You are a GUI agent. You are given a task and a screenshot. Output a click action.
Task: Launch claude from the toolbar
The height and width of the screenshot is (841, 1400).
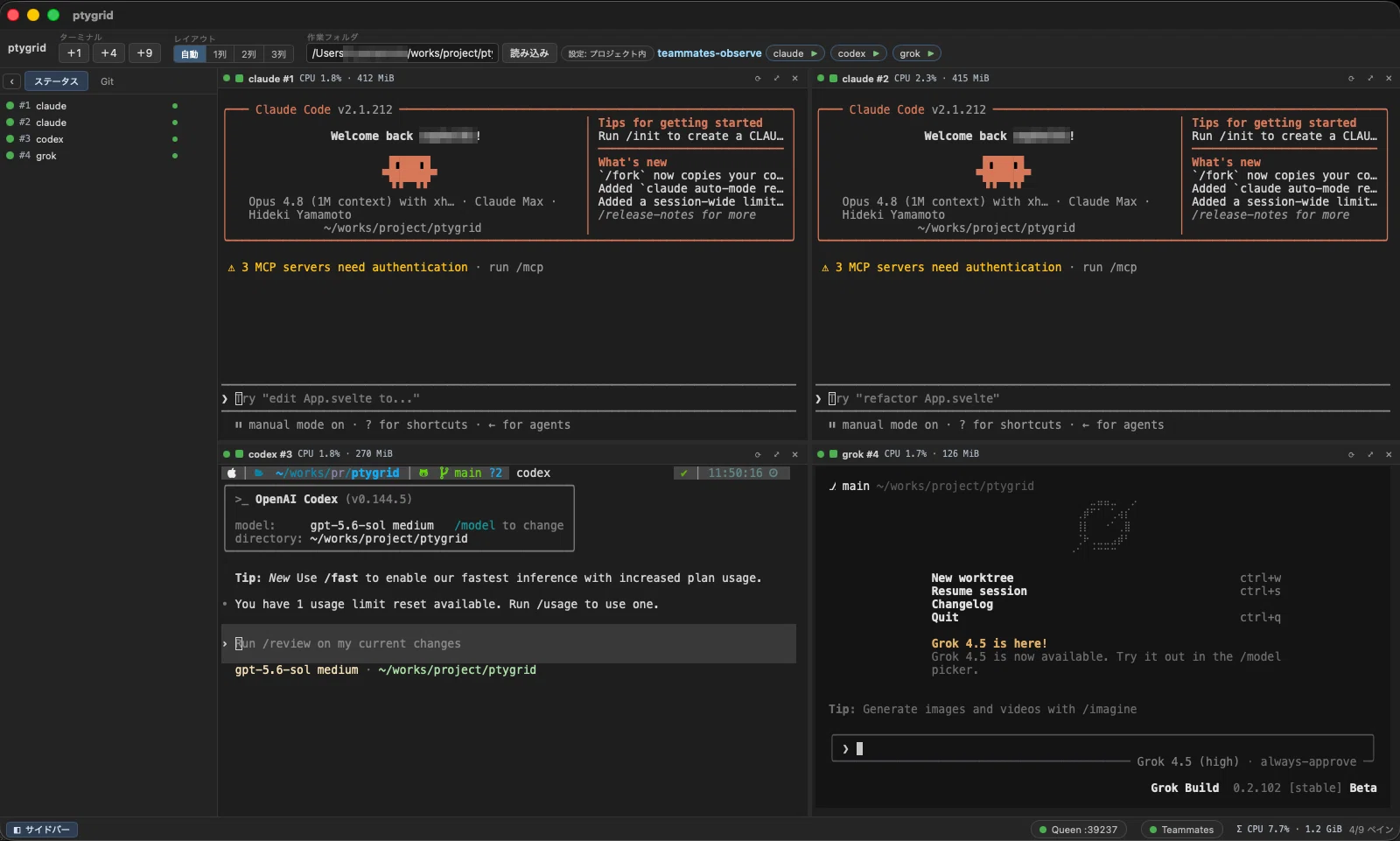(x=795, y=53)
